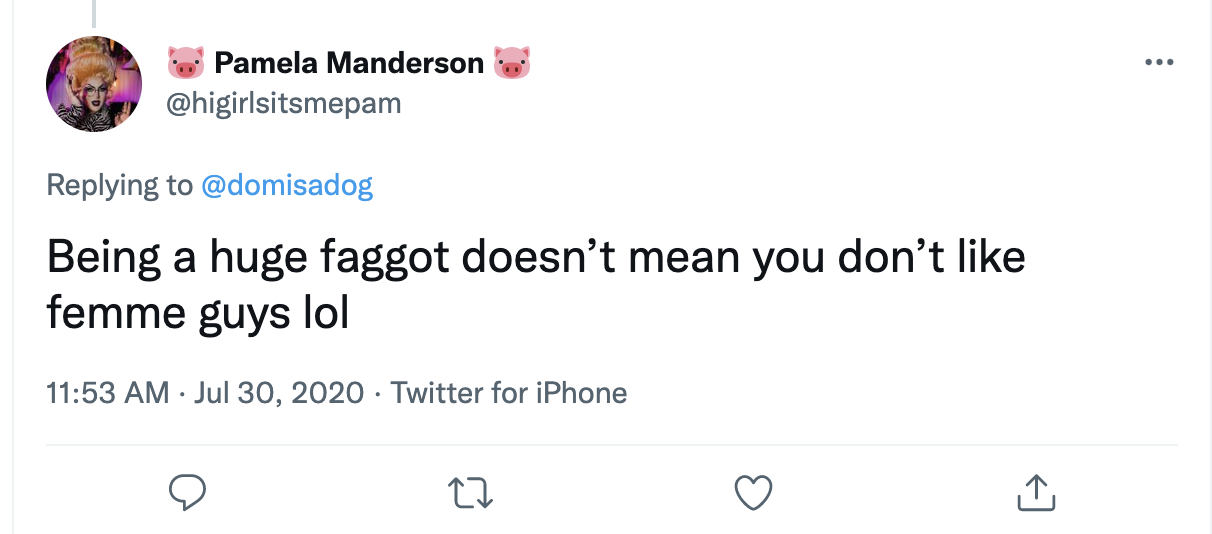1212x534 pixels.
Task: Click the Pamela Manderson display name
Action: [x=349, y=64]
